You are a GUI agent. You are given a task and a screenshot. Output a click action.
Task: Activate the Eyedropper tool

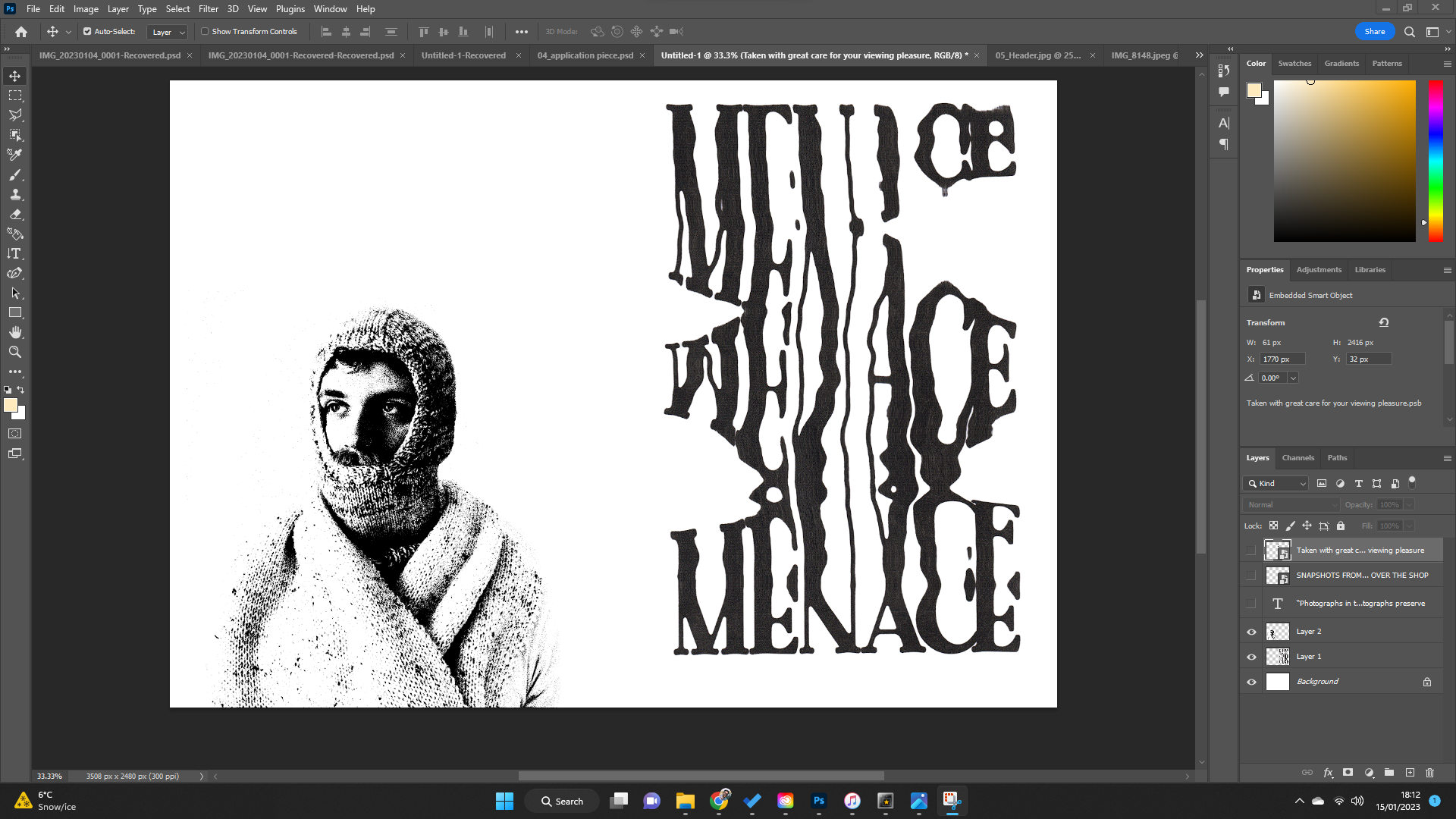tap(15, 154)
